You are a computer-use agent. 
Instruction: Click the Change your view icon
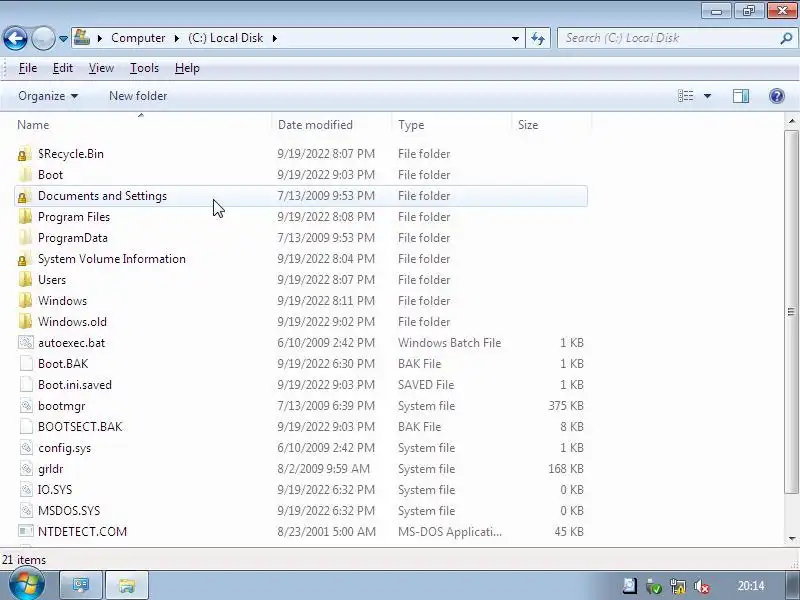click(685, 96)
